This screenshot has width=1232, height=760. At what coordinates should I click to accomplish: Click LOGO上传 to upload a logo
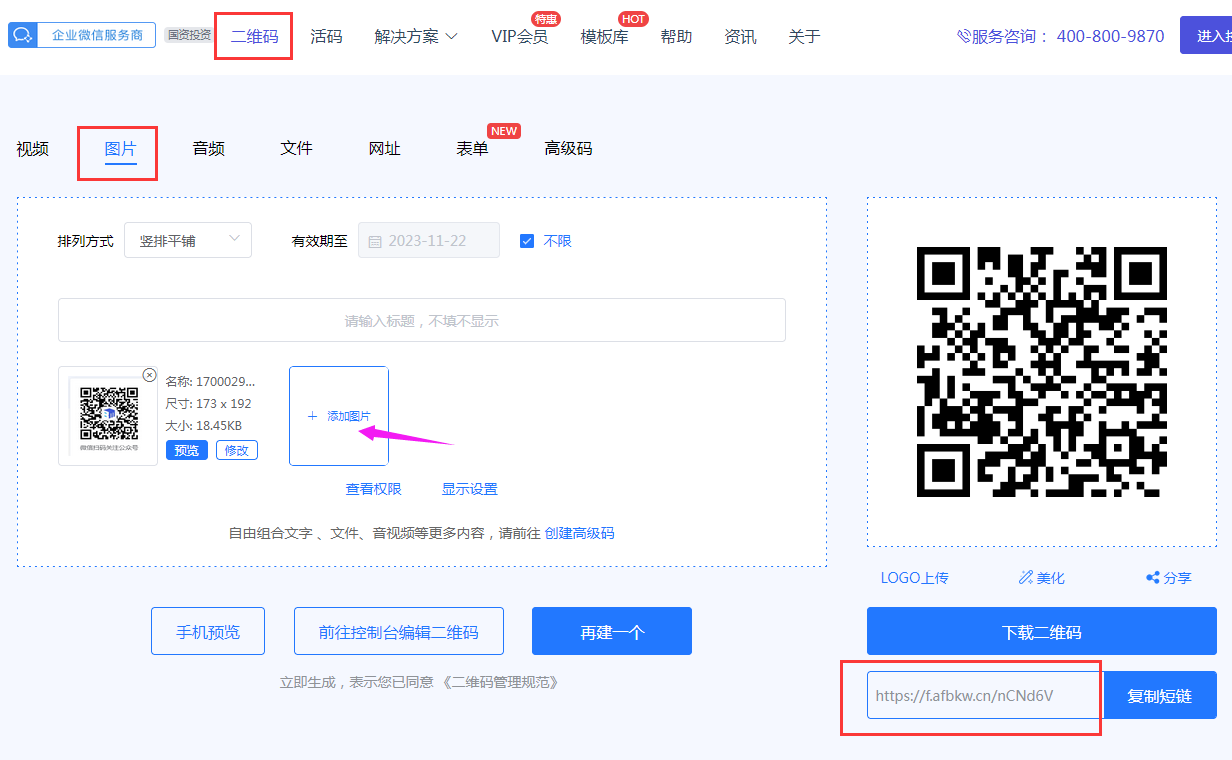(x=914, y=578)
